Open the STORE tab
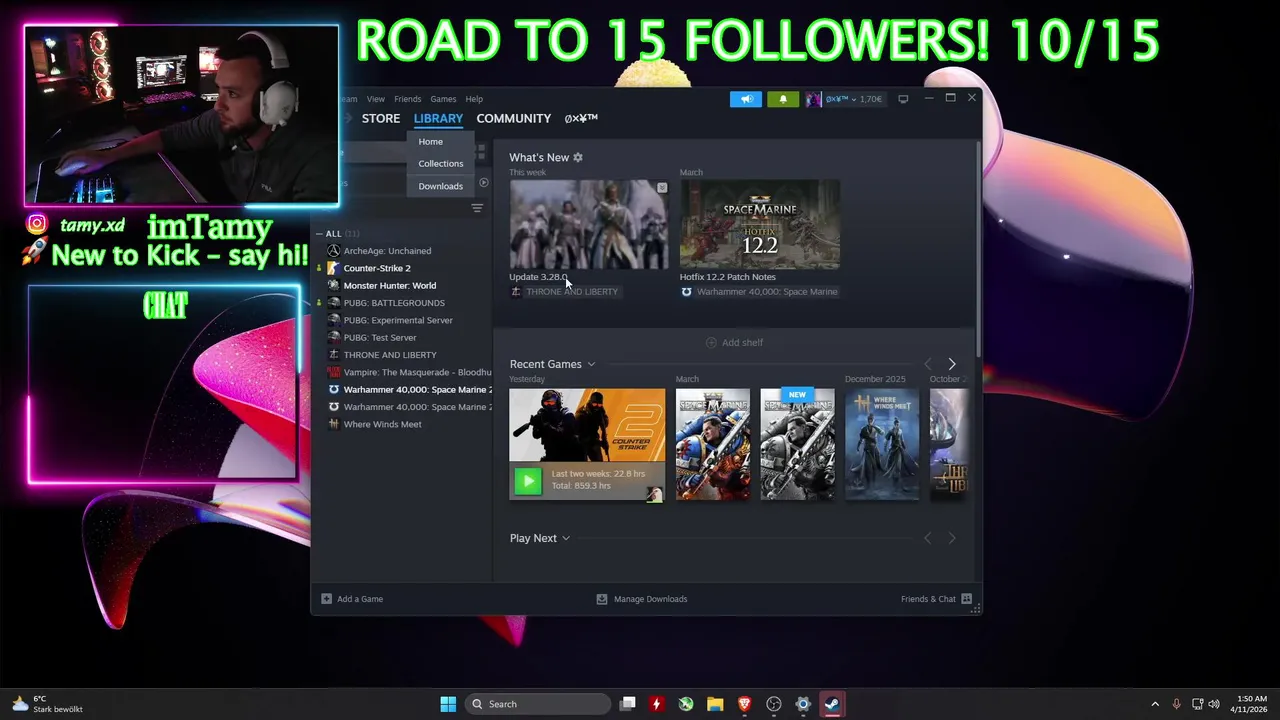This screenshot has height=720, width=1280. pos(381,118)
